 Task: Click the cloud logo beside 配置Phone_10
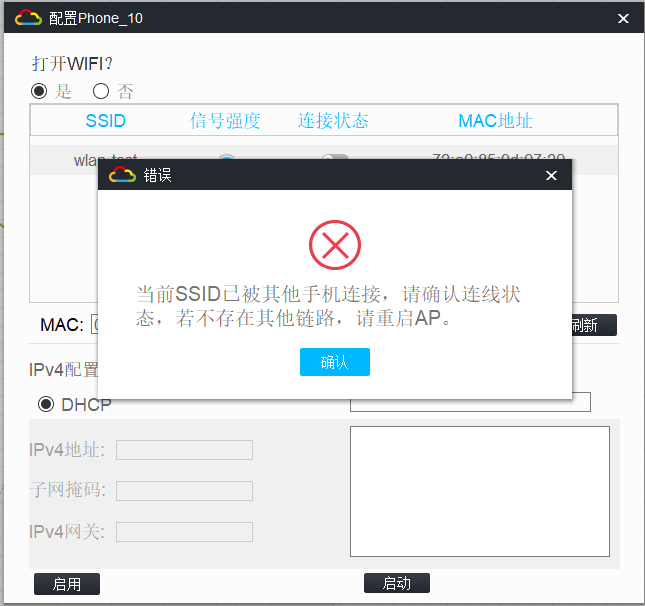point(28,18)
